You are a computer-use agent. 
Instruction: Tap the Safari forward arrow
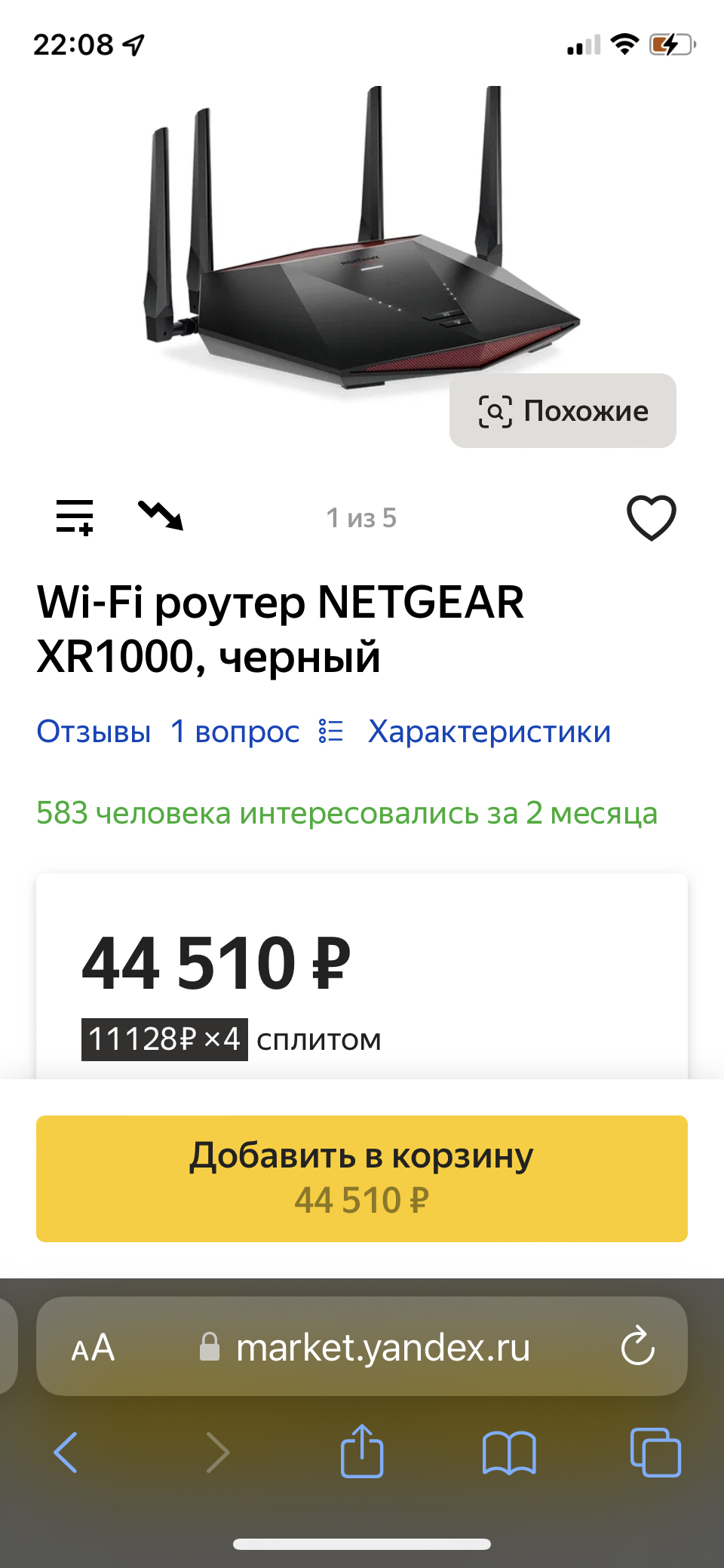point(217,1452)
